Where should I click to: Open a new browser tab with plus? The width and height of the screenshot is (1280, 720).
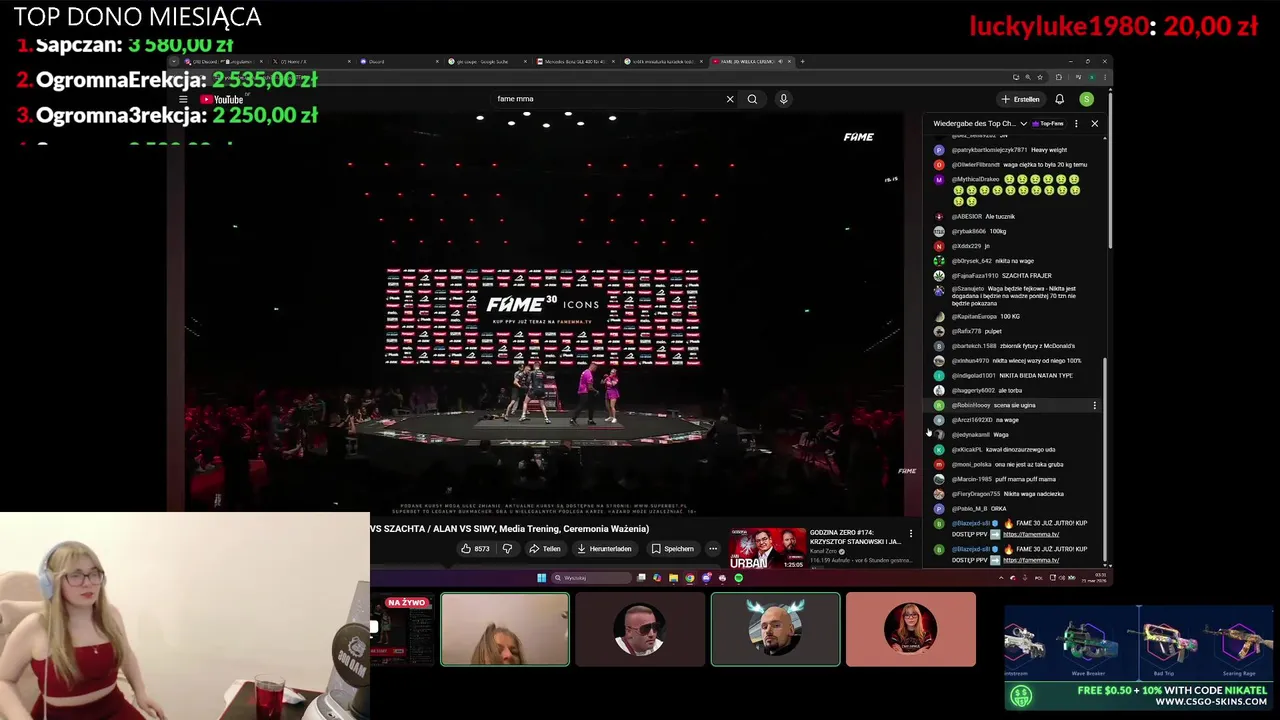(x=803, y=62)
